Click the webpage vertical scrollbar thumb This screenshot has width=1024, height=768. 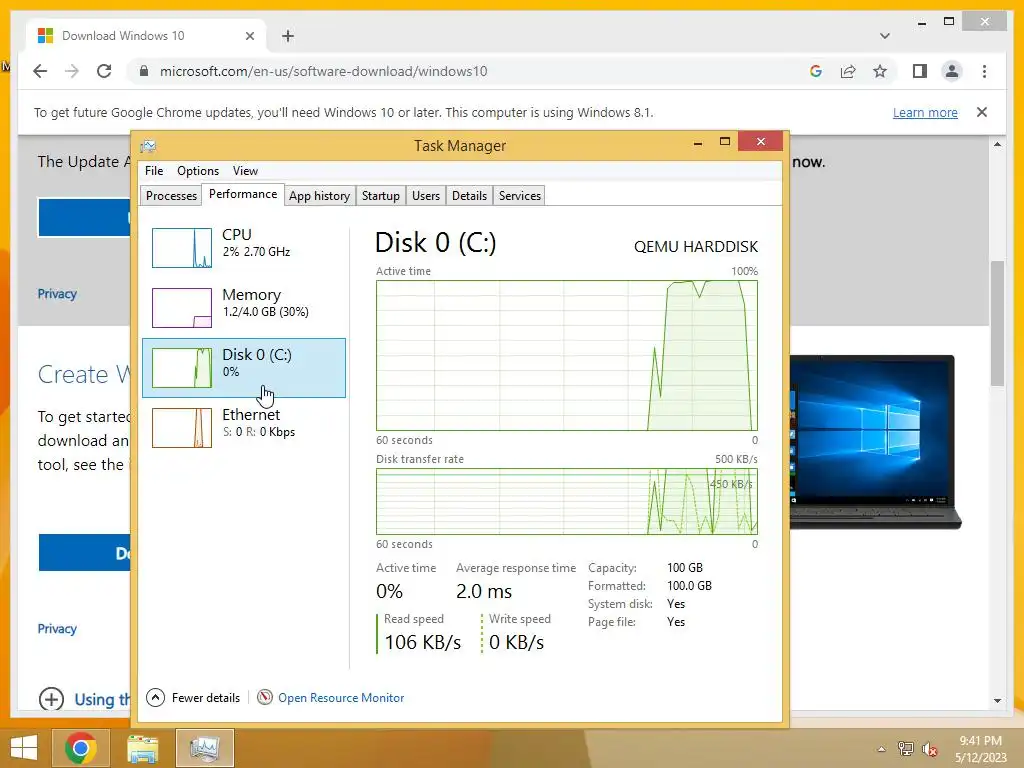tap(997, 323)
